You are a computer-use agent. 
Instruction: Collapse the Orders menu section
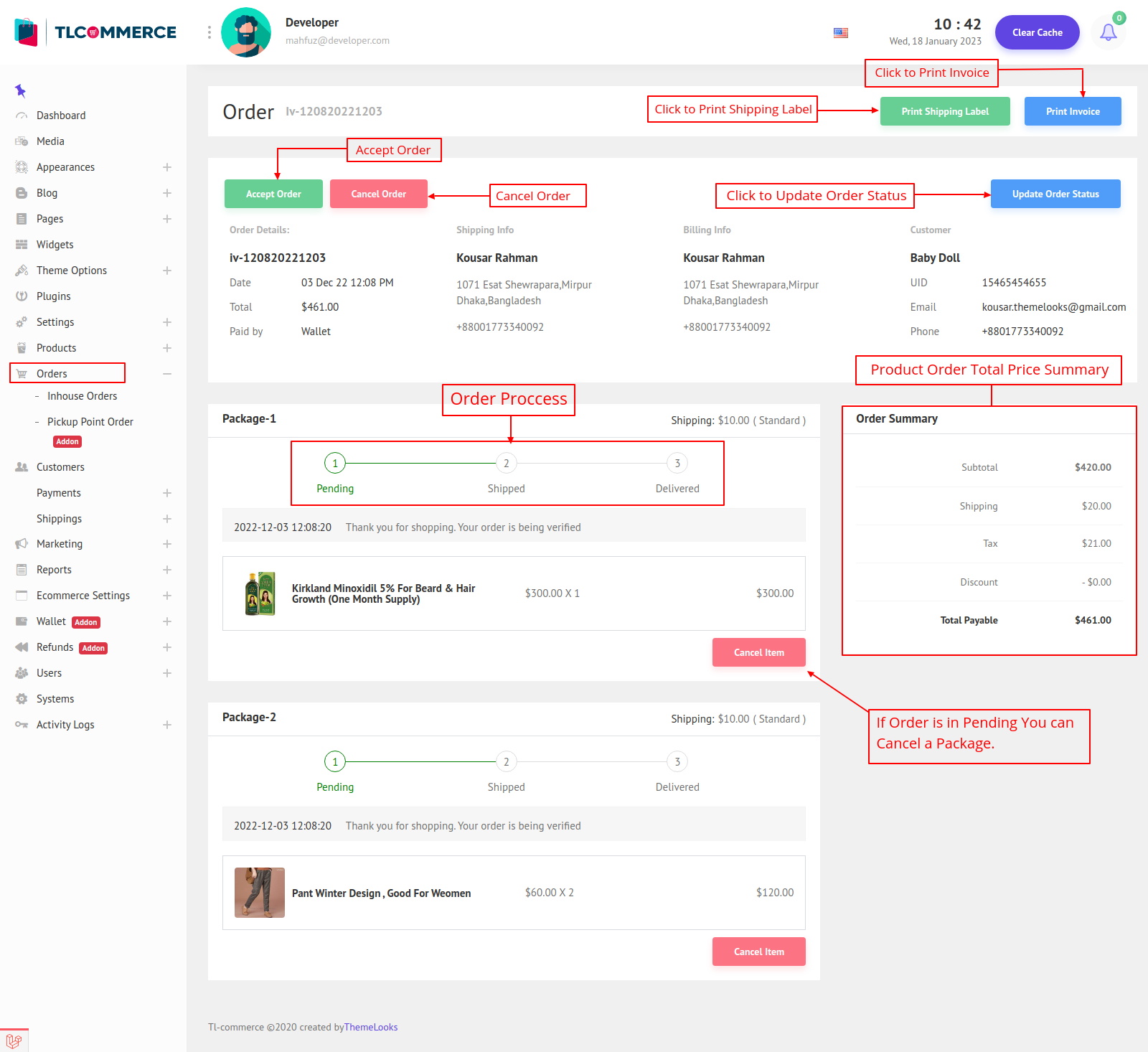pos(166,374)
